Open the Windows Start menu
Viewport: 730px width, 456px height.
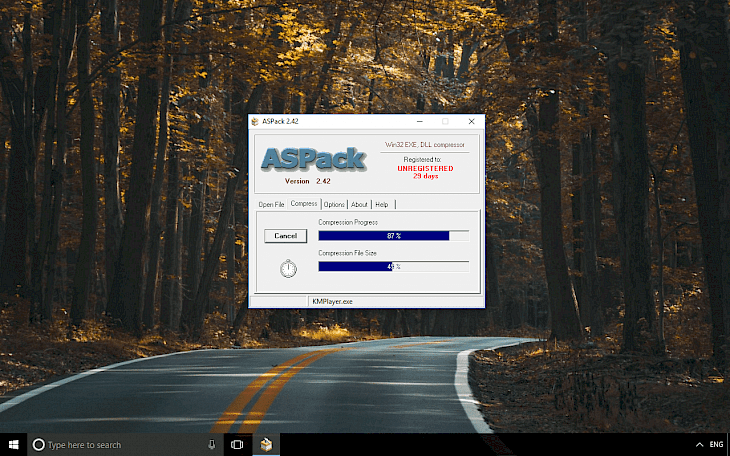(14, 445)
